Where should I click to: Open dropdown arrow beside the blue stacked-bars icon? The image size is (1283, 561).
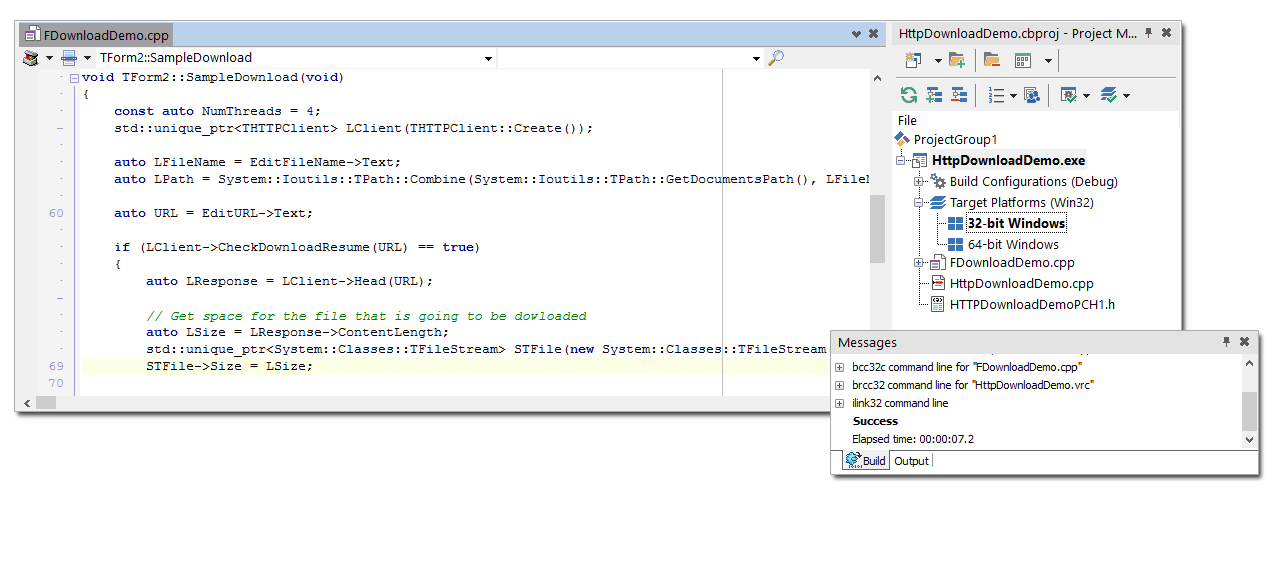tap(87, 58)
